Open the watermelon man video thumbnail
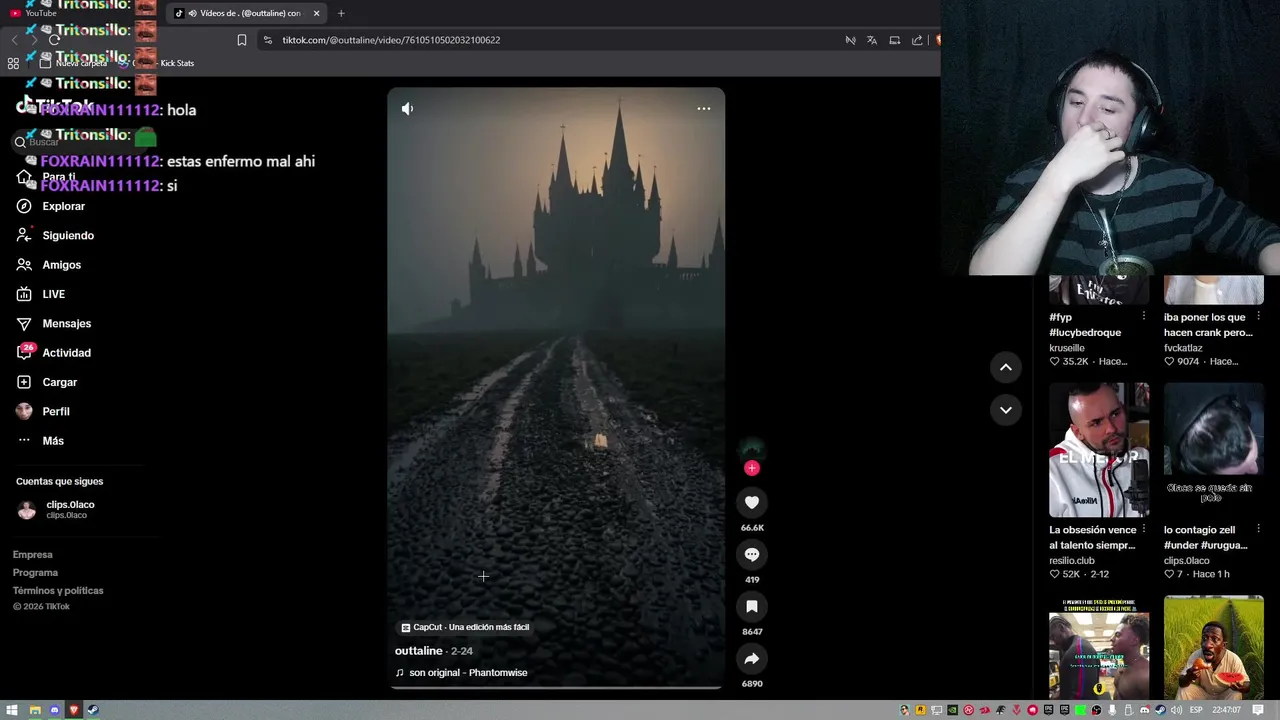 point(1214,647)
